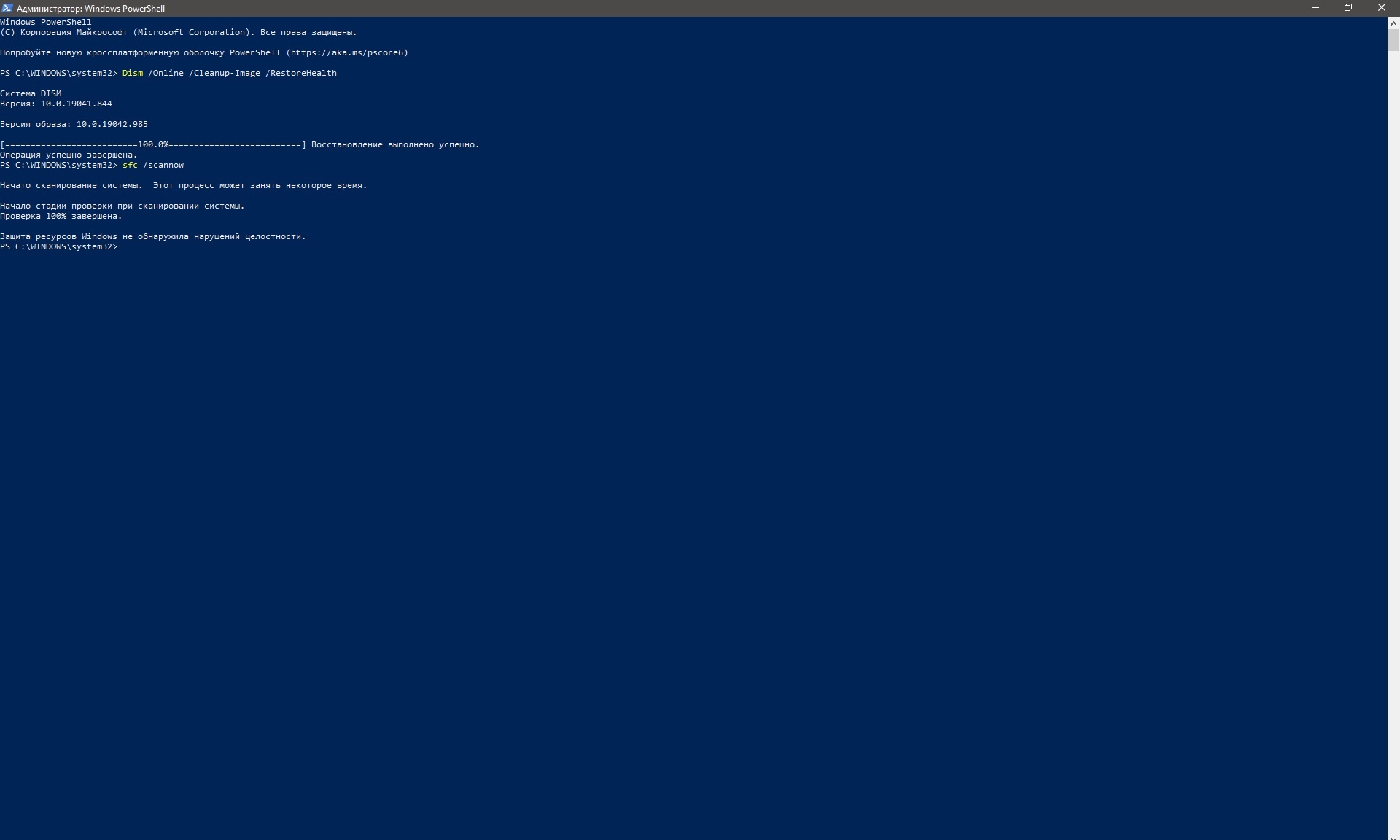Close the Administrator PowerShell window
This screenshot has height=840, width=1400.
[x=1382, y=8]
